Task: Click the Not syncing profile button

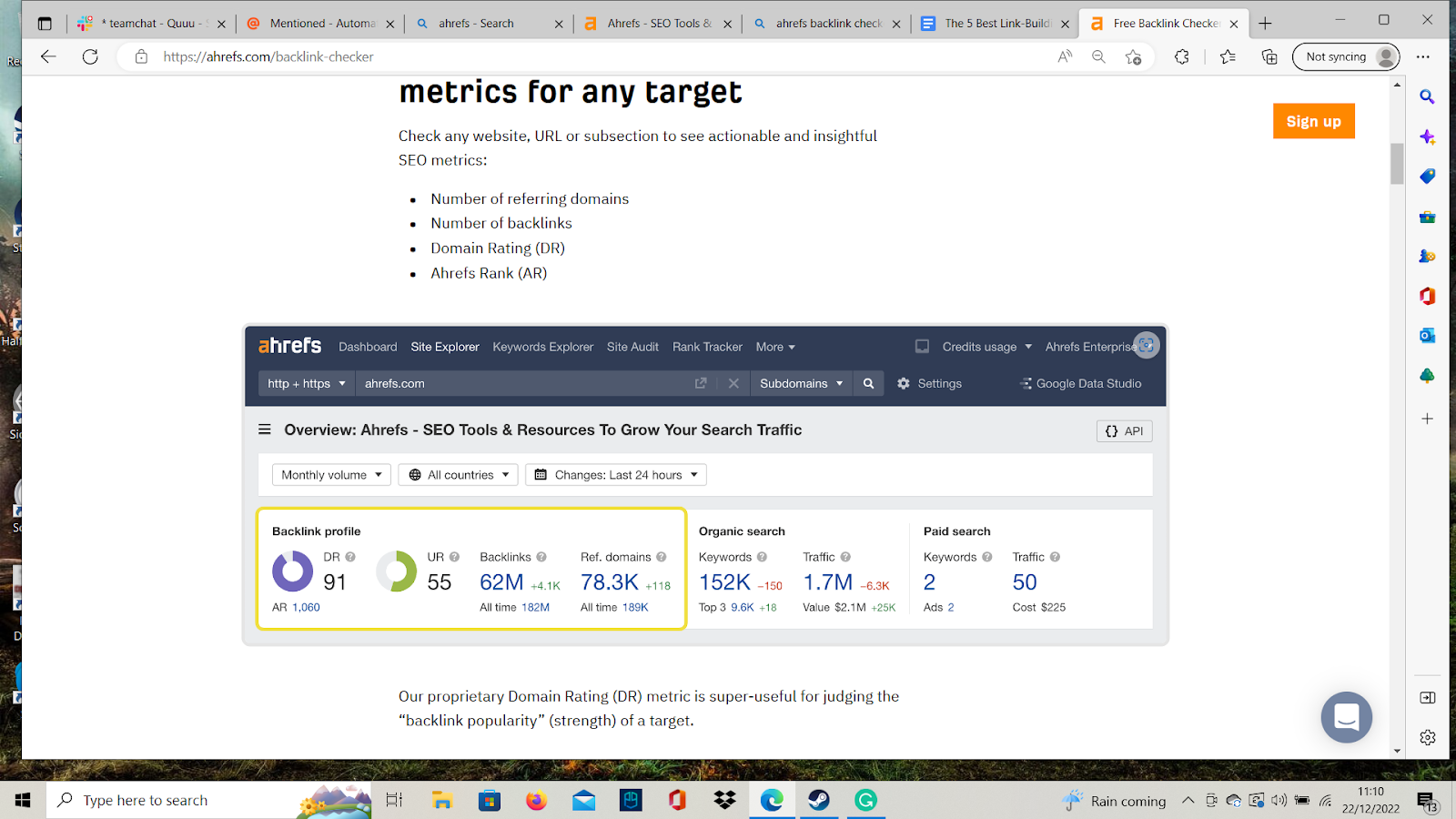Action: coord(1346,56)
